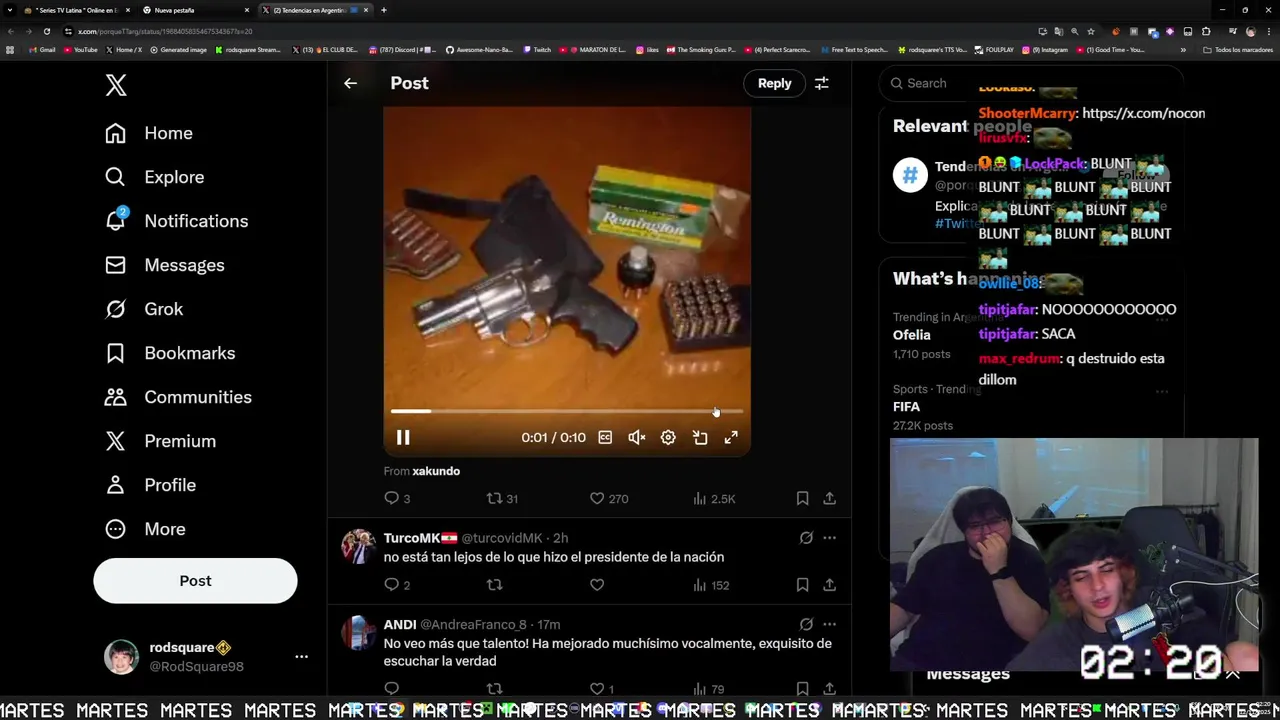Viewport: 1280px width, 720px height.
Task: Reply to TurcoMK's comment
Action: coord(397,585)
